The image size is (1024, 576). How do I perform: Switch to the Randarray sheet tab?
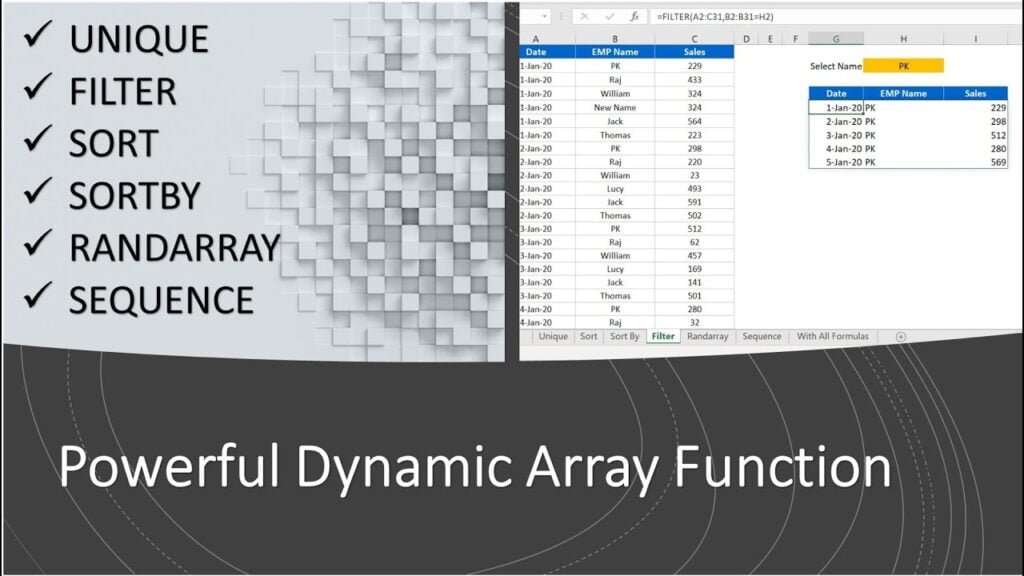click(x=708, y=337)
